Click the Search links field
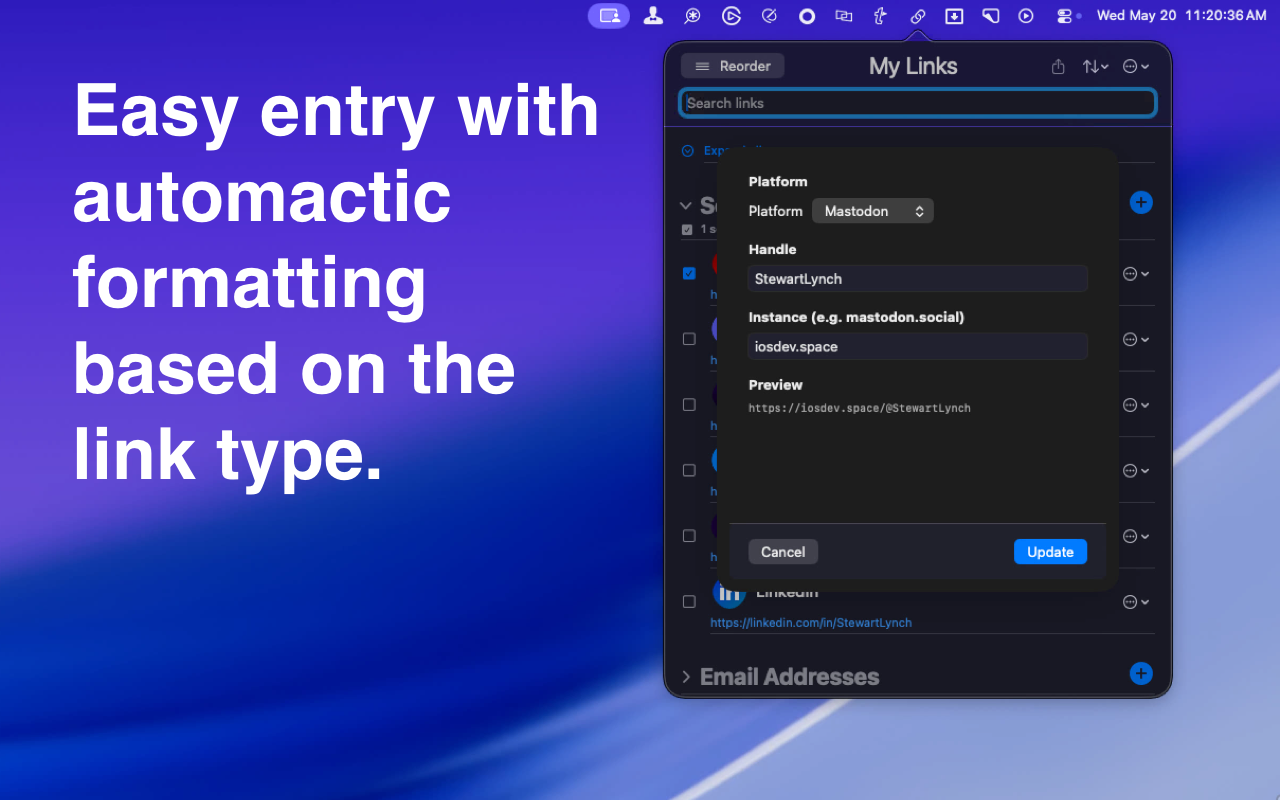 [918, 103]
